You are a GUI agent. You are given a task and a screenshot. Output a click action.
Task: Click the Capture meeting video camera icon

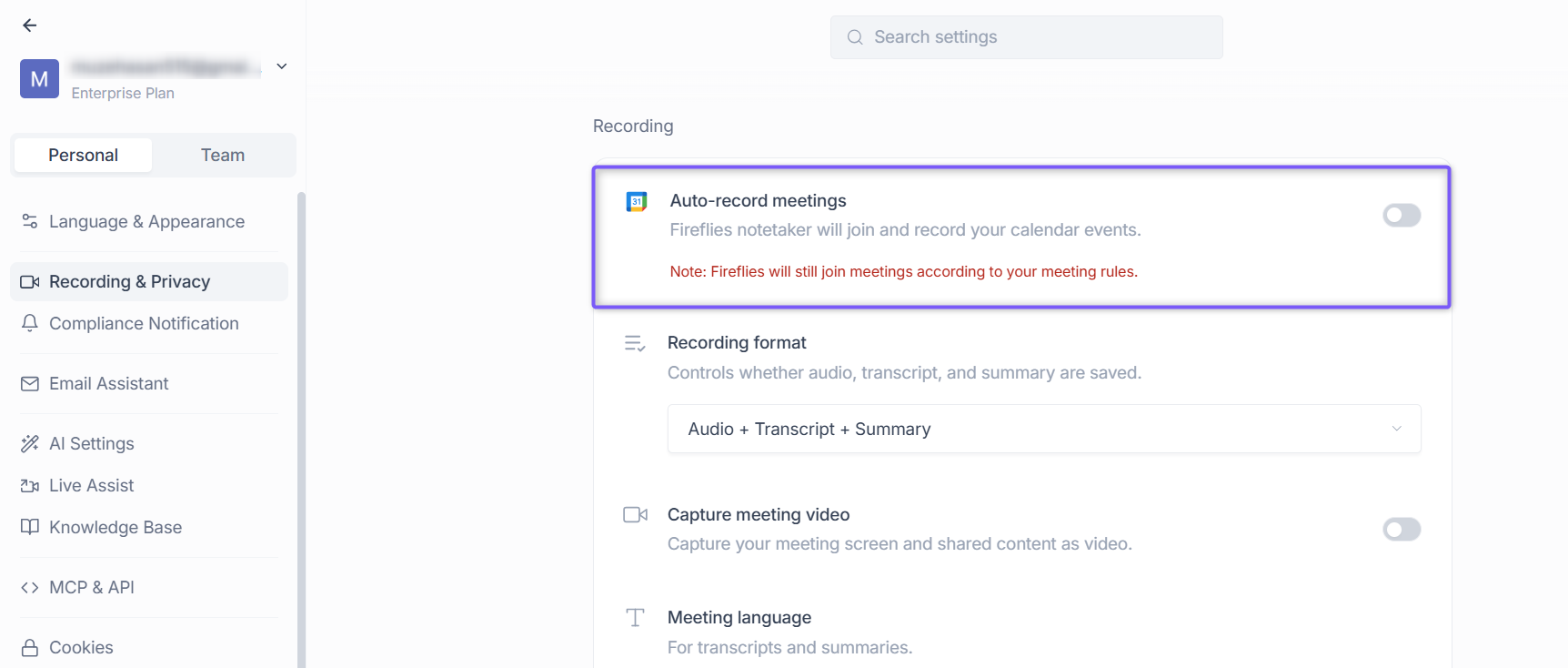coord(636,515)
